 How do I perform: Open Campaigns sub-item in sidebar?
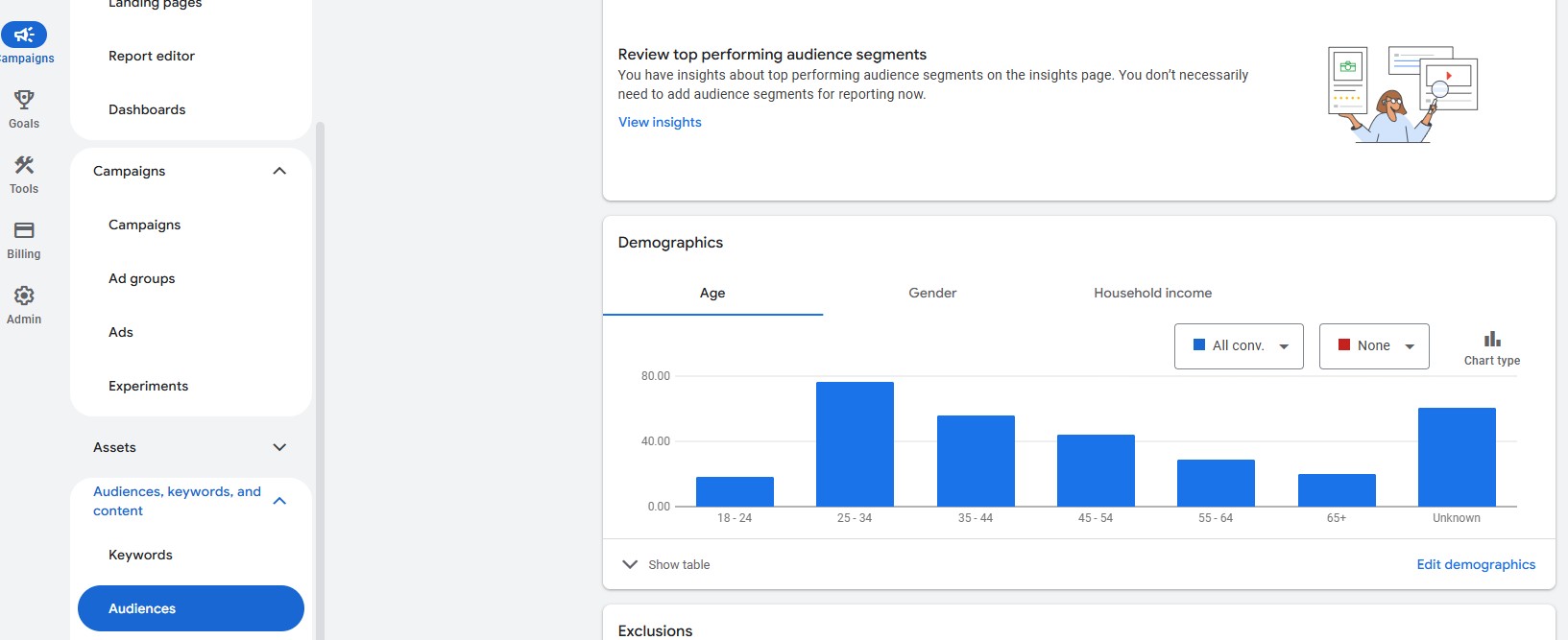pyautogui.click(x=144, y=225)
